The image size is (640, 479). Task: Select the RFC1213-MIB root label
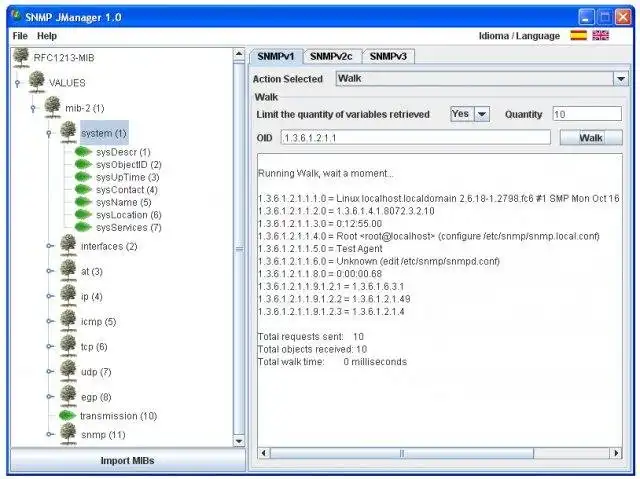tap(64, 58)
